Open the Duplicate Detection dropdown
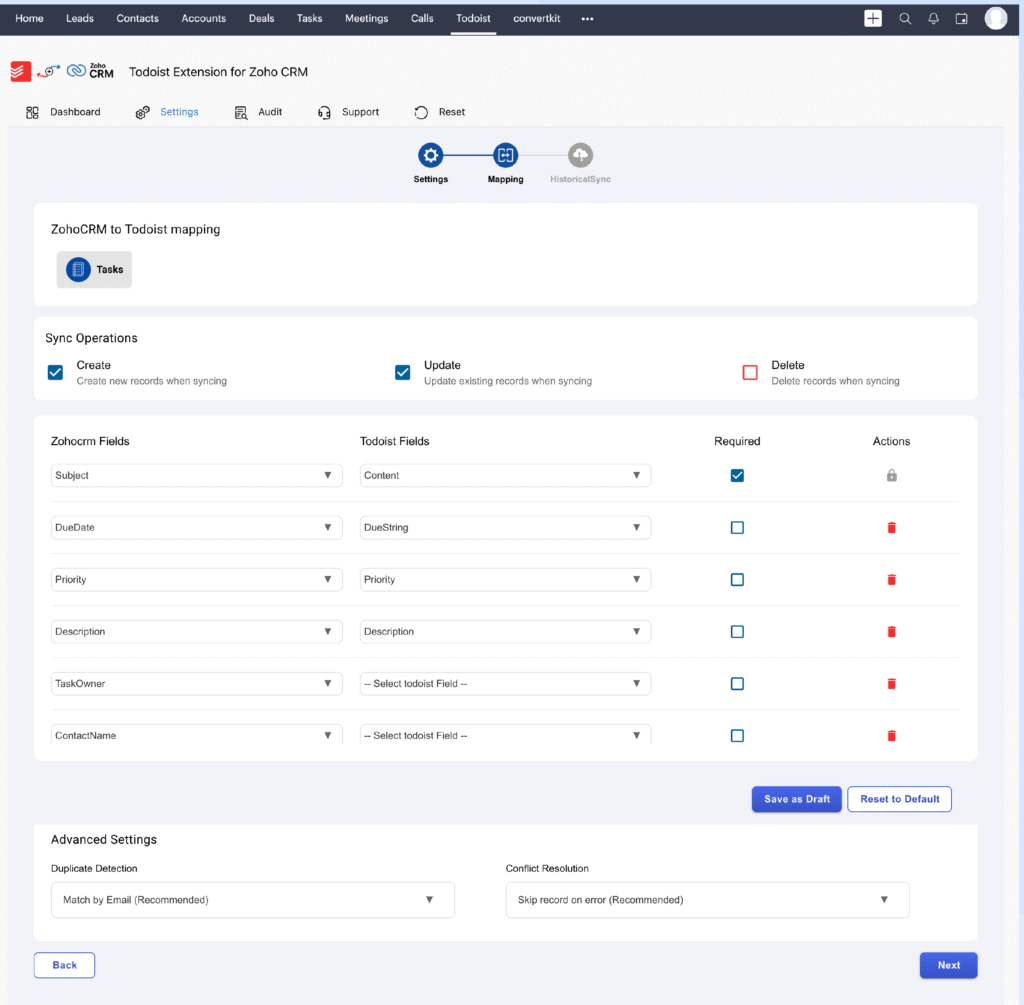The width and height of the screenshot is (1024, 1005). (252, 900)
